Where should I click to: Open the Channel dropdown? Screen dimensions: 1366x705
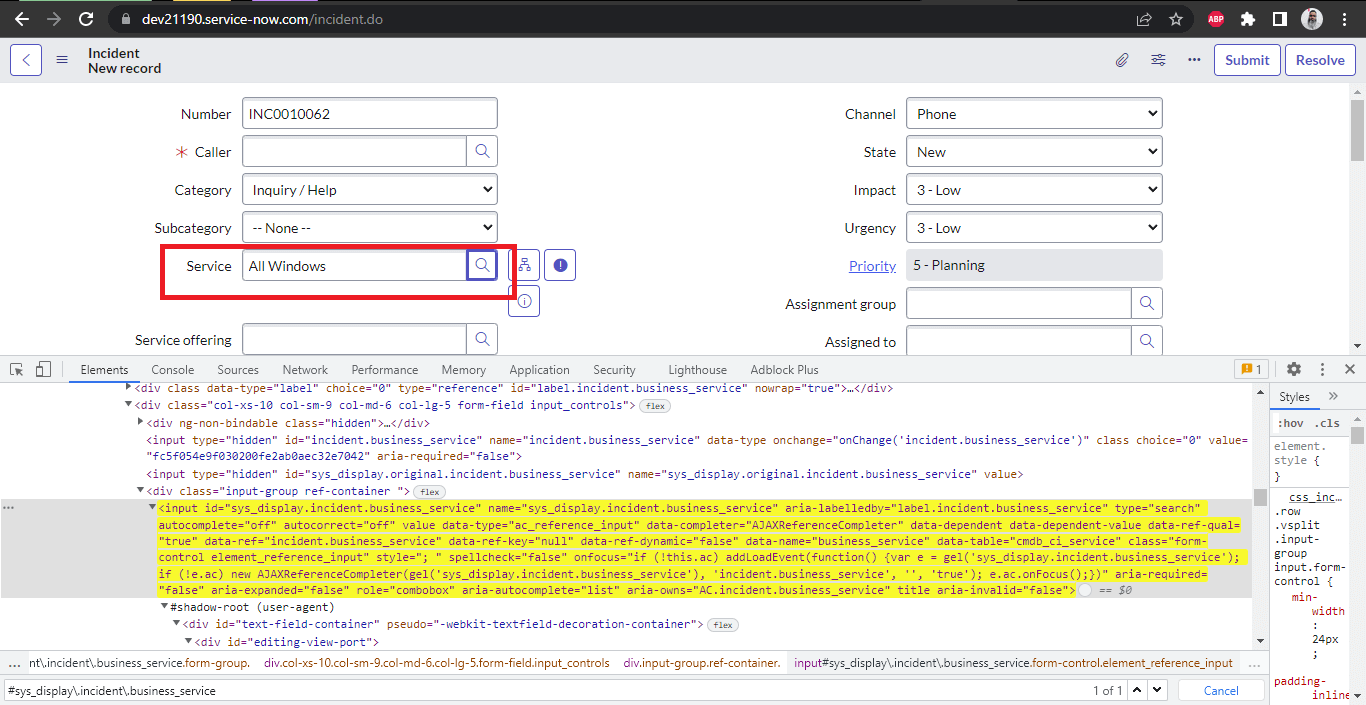click(x=1034, y=114)
